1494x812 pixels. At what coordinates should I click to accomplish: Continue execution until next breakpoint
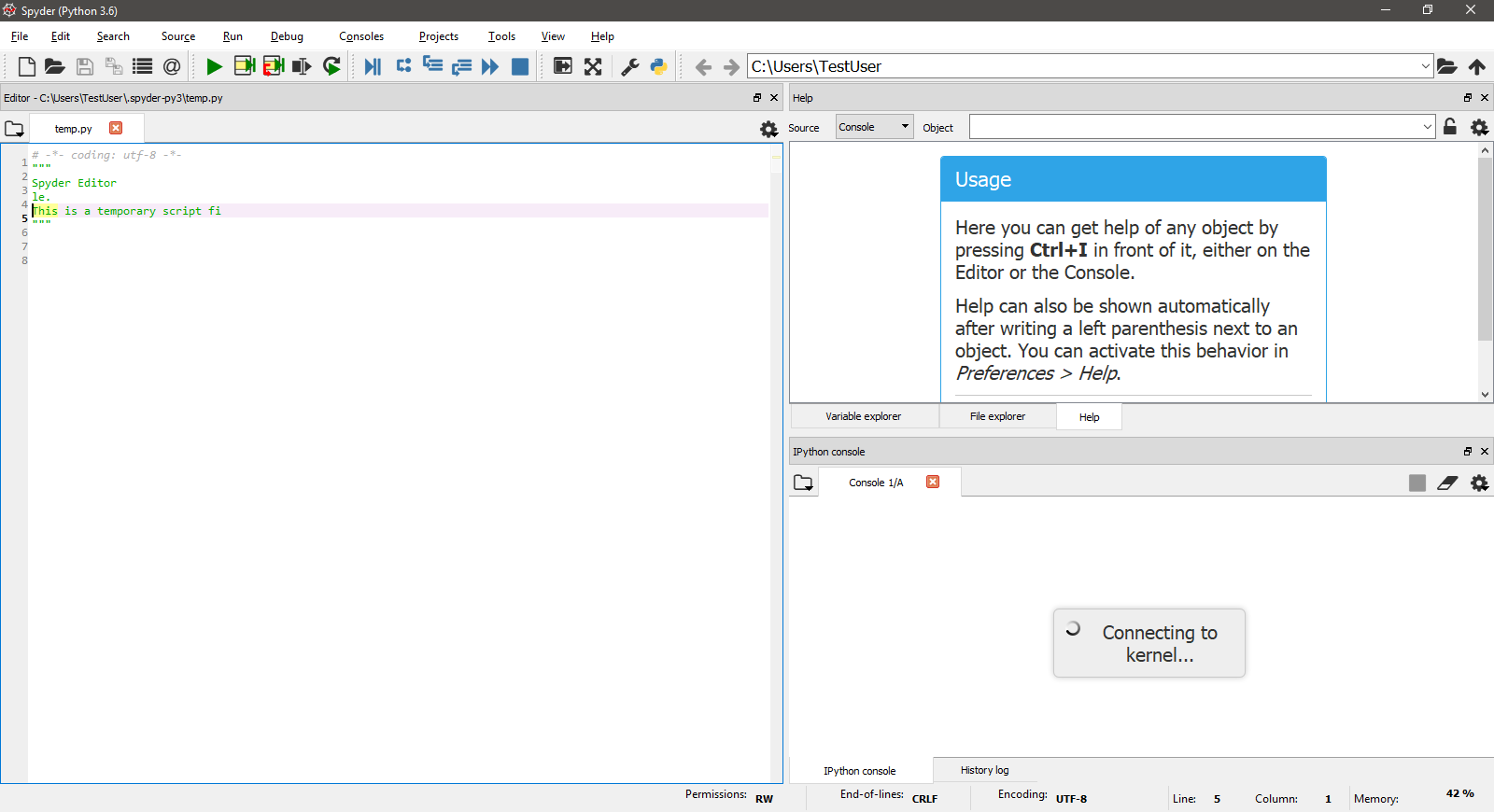tap(490, 66)
